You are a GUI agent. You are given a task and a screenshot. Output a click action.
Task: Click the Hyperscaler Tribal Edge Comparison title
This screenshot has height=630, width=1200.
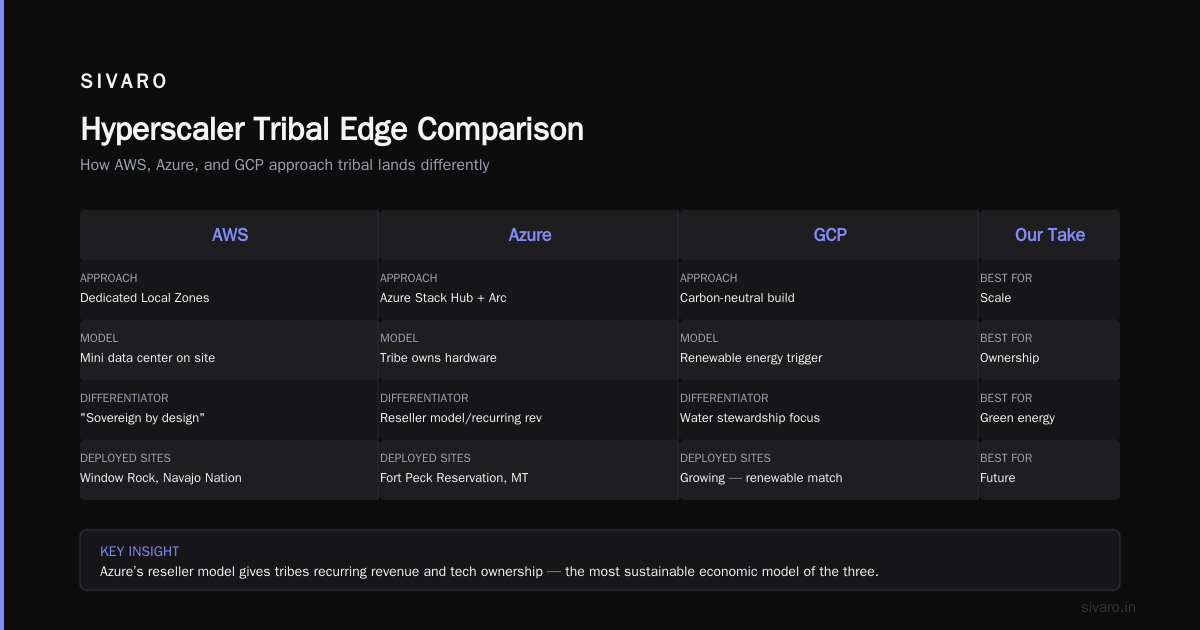[332, 129]
